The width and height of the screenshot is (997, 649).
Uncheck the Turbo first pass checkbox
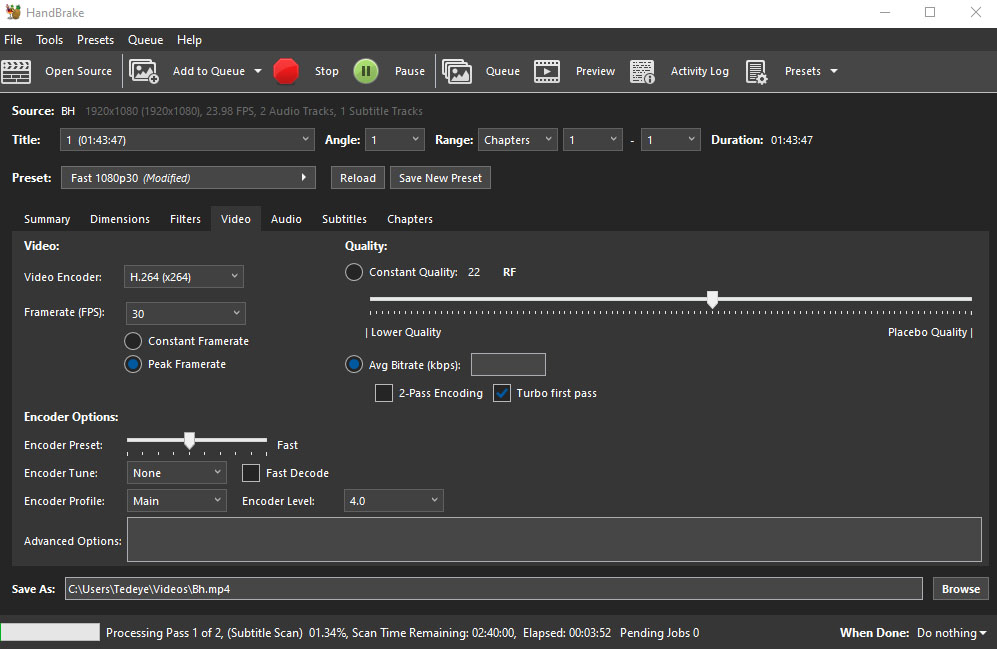[502, 393]
